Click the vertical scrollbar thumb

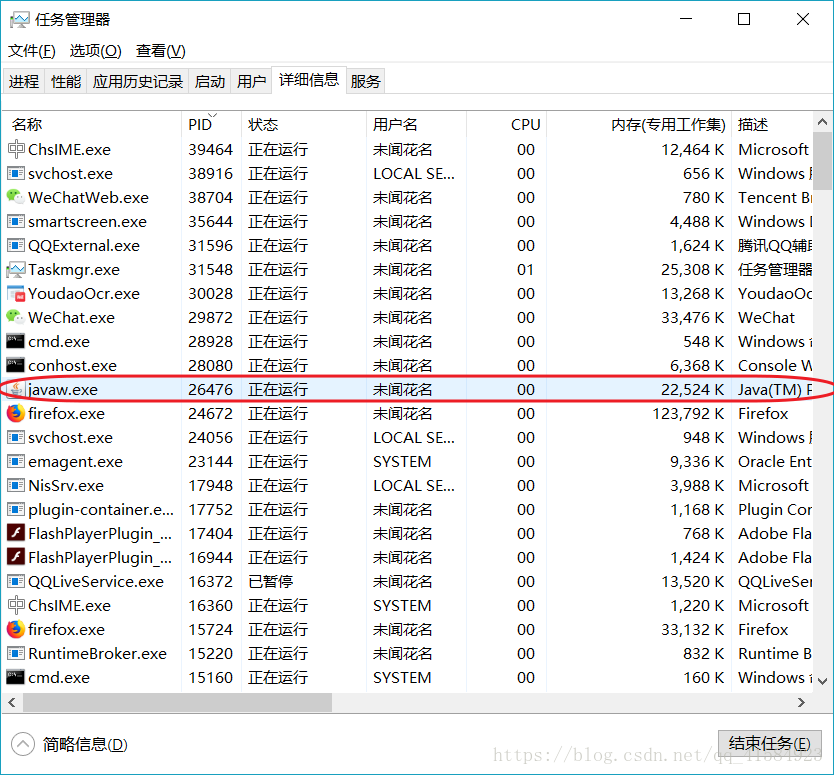822,161
